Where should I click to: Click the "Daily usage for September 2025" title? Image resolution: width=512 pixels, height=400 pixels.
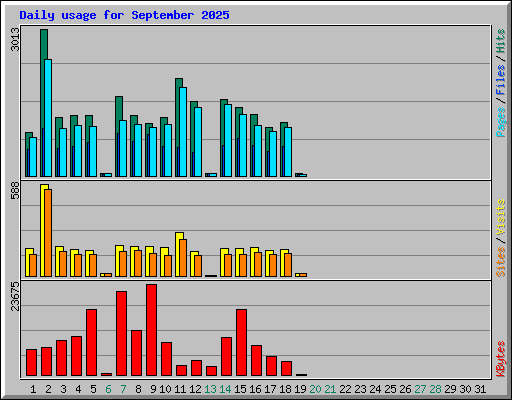(124, 15)
